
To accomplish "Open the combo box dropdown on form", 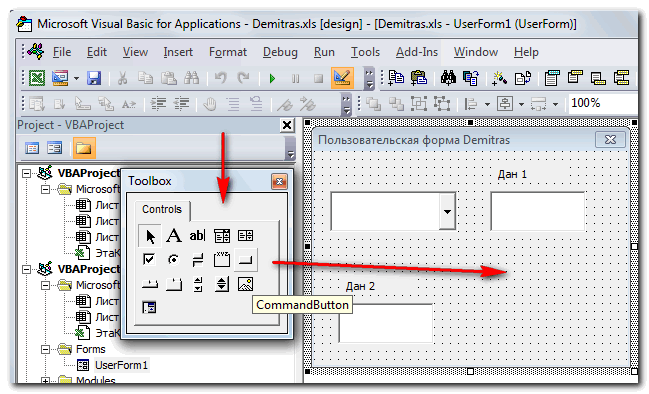I will (447, 211).
